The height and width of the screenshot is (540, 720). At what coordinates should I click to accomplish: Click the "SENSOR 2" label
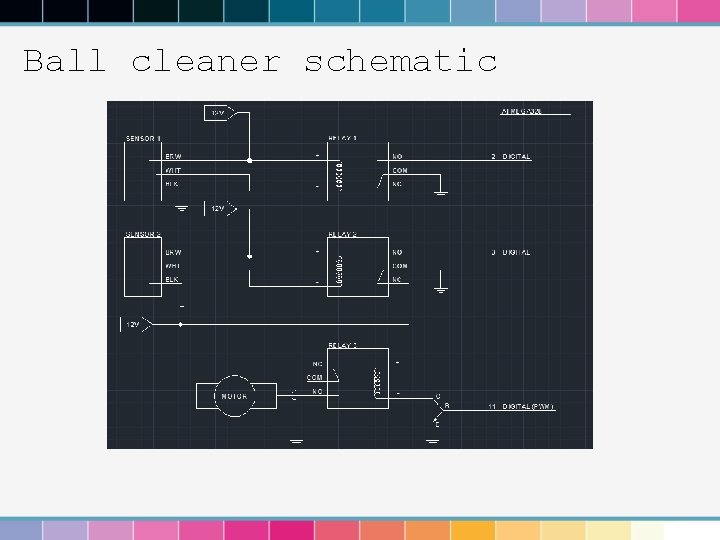pyautogui.click(x=143, y=234)
